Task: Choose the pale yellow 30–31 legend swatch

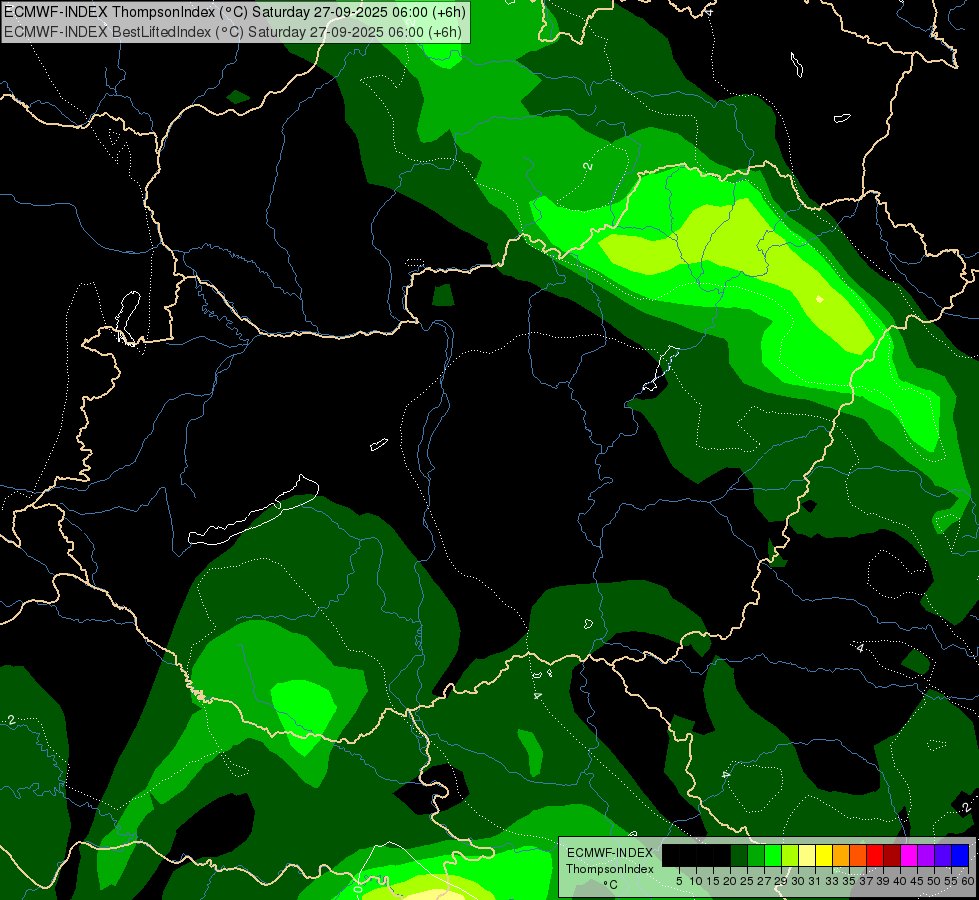Action: click(806, 855)
